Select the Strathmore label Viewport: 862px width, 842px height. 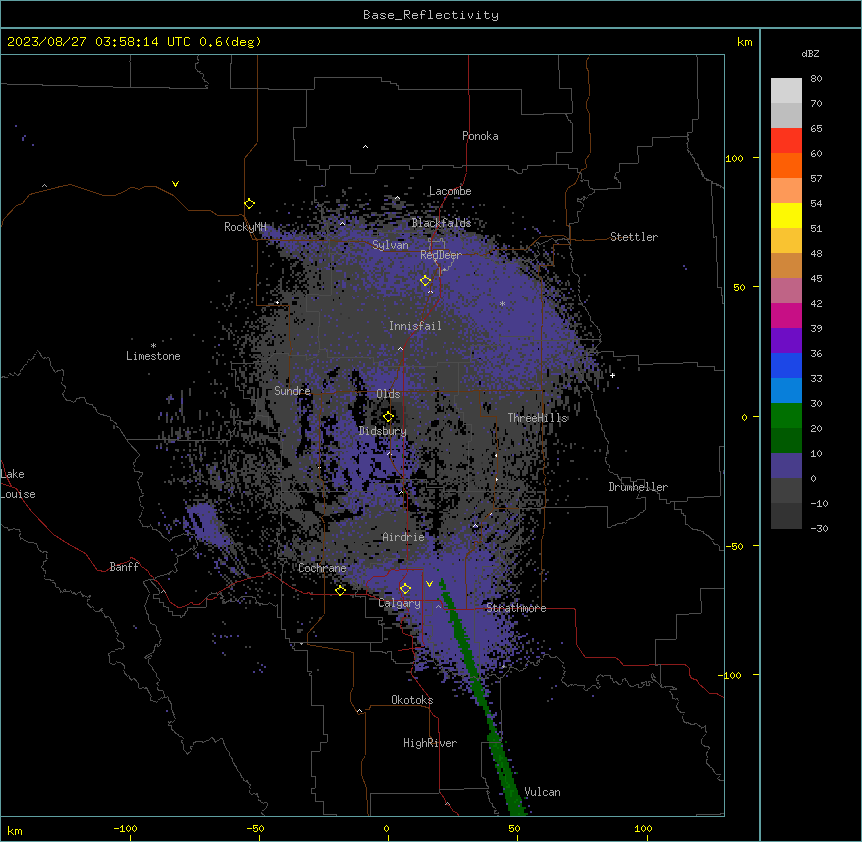(516, 608)
